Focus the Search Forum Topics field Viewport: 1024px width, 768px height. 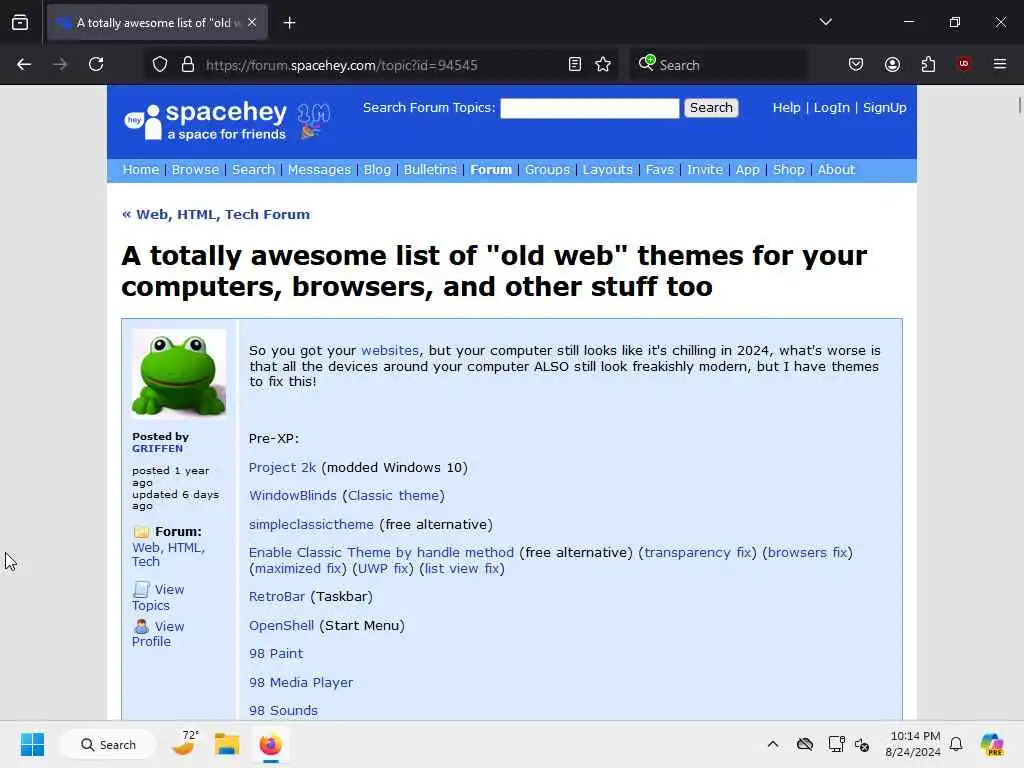[x=590, y=108]
